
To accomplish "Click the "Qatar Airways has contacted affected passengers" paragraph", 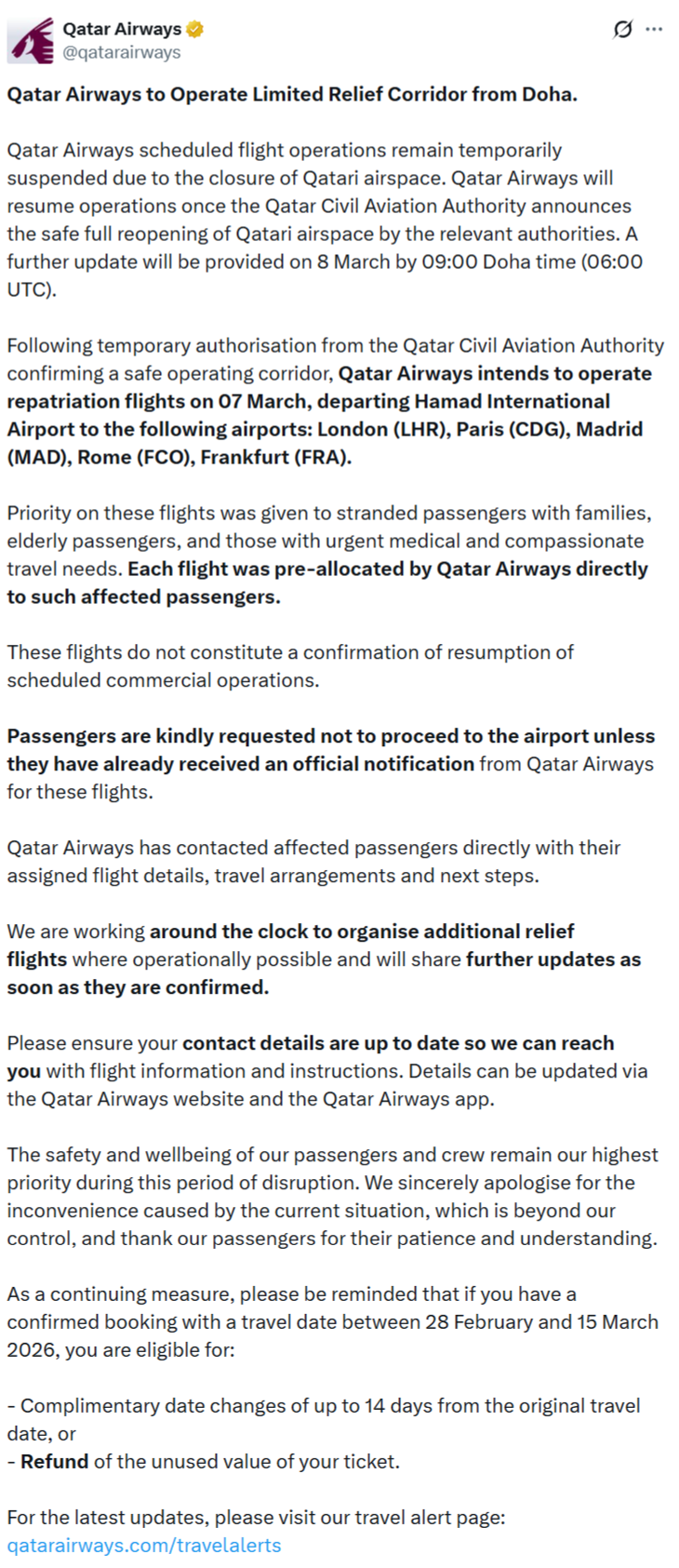I will (313, 862).
